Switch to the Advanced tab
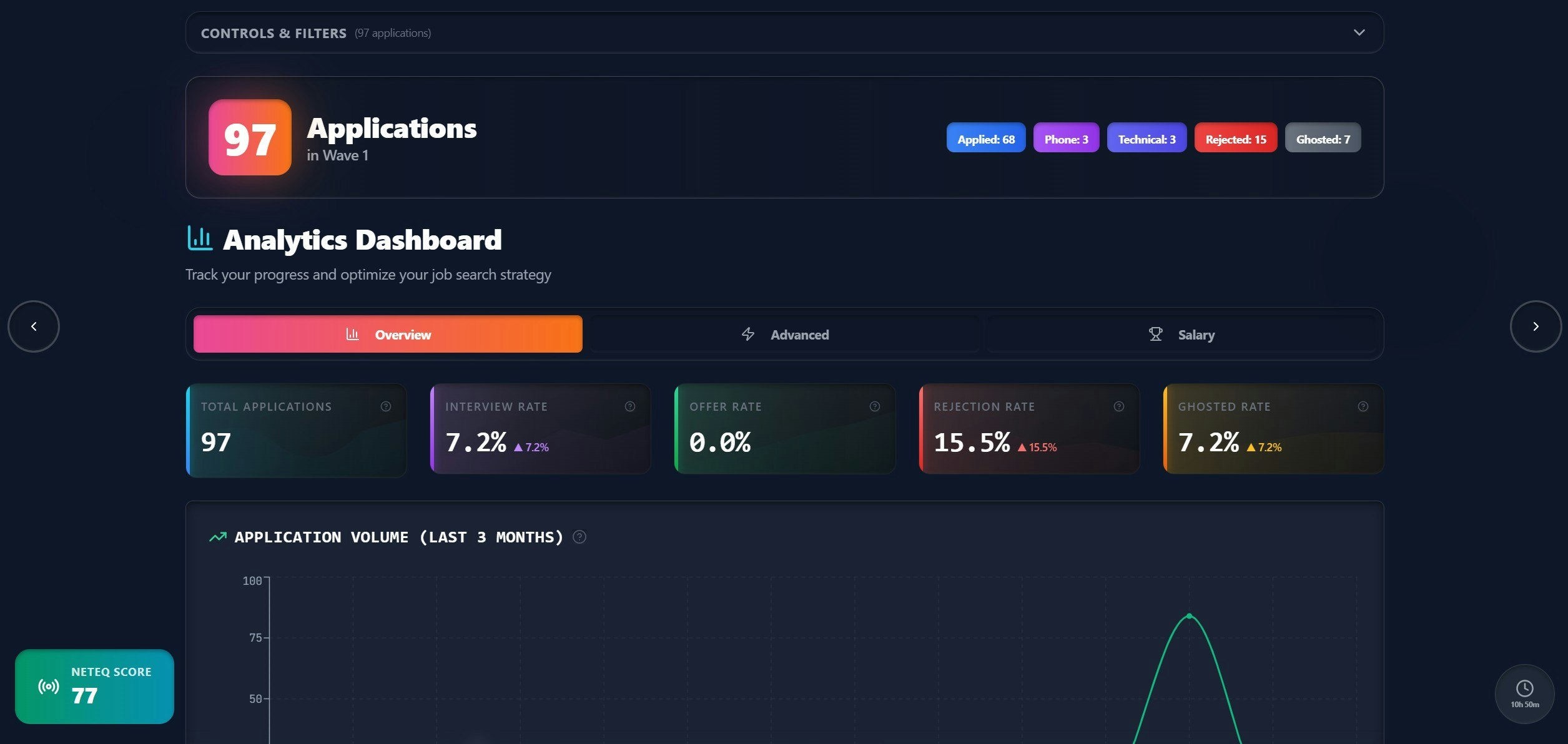Image resolution: width=1568 pixels, height=744 pixels. (x=784, y=334)
